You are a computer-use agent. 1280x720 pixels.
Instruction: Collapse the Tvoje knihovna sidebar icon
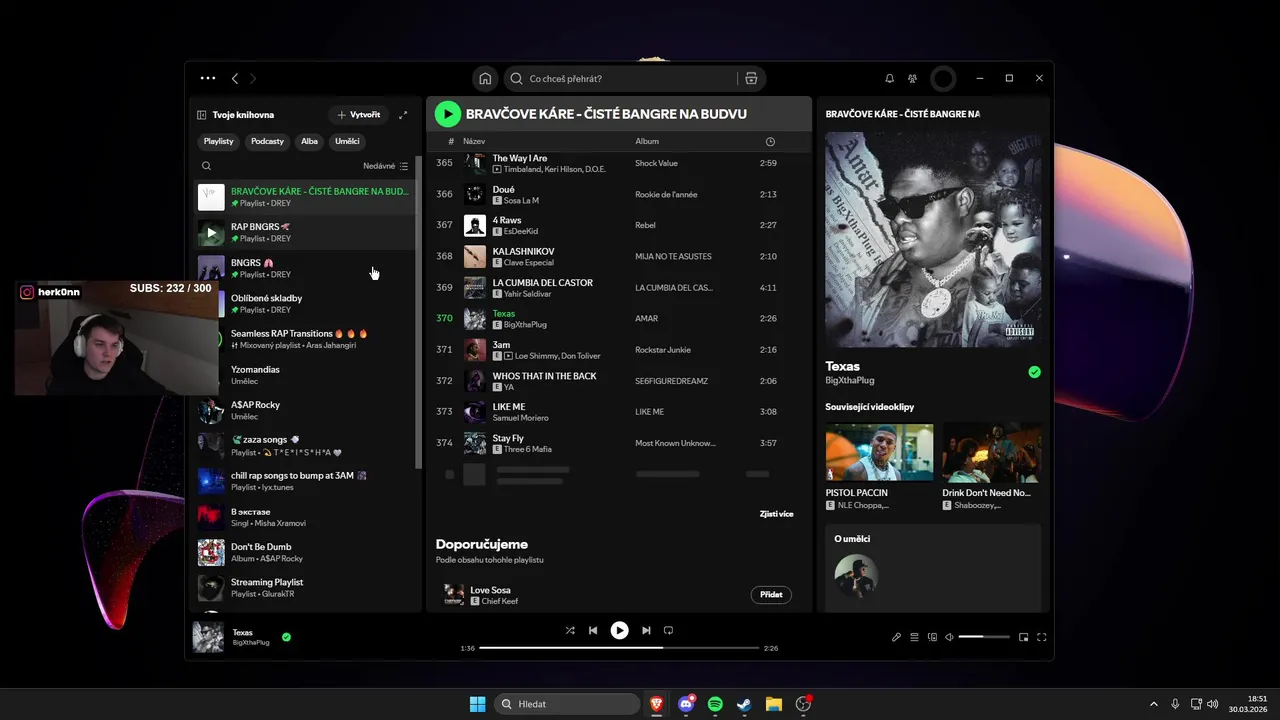202,115
